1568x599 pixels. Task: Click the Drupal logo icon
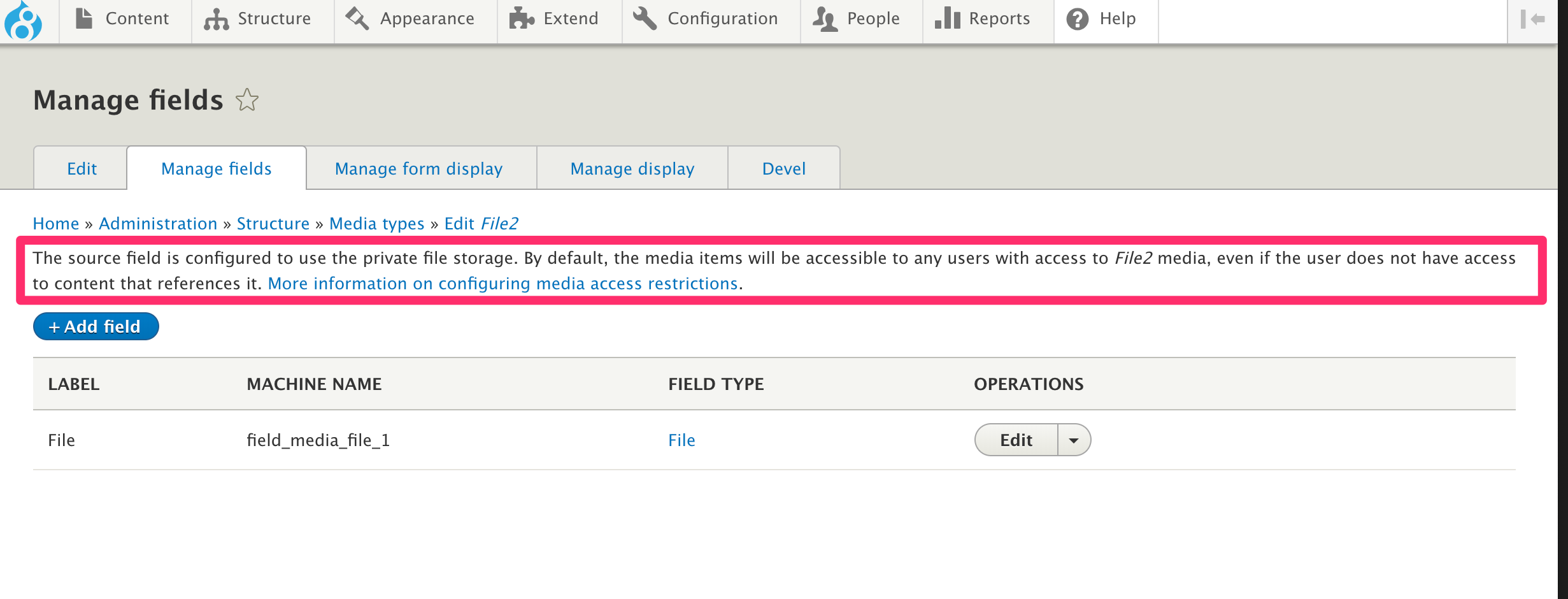coord(23,21)
